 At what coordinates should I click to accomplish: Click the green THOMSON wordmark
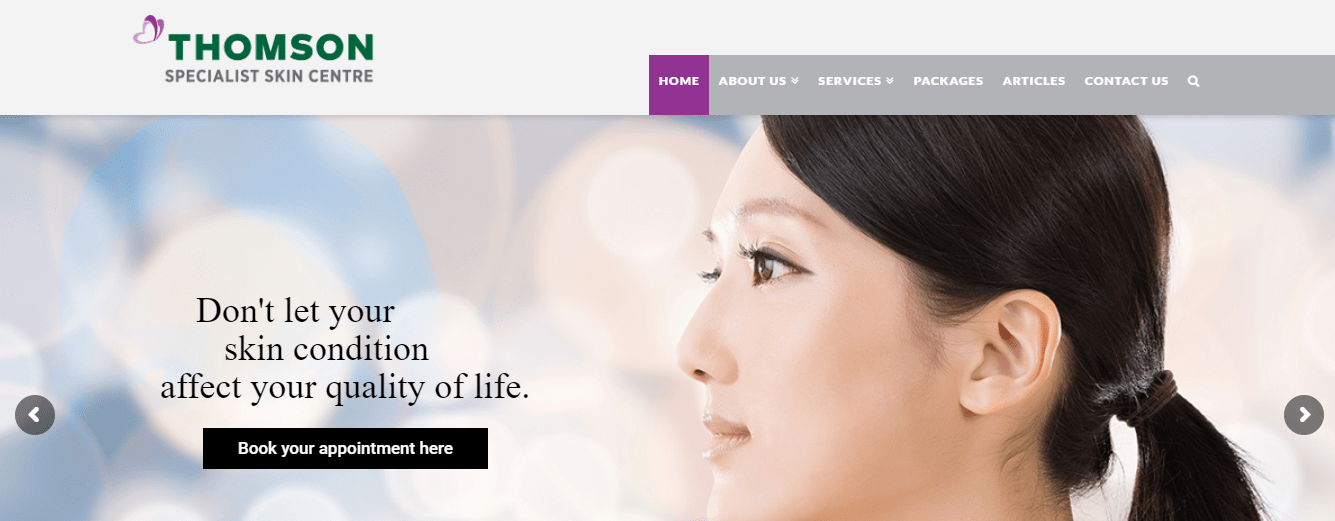(271, 47)
